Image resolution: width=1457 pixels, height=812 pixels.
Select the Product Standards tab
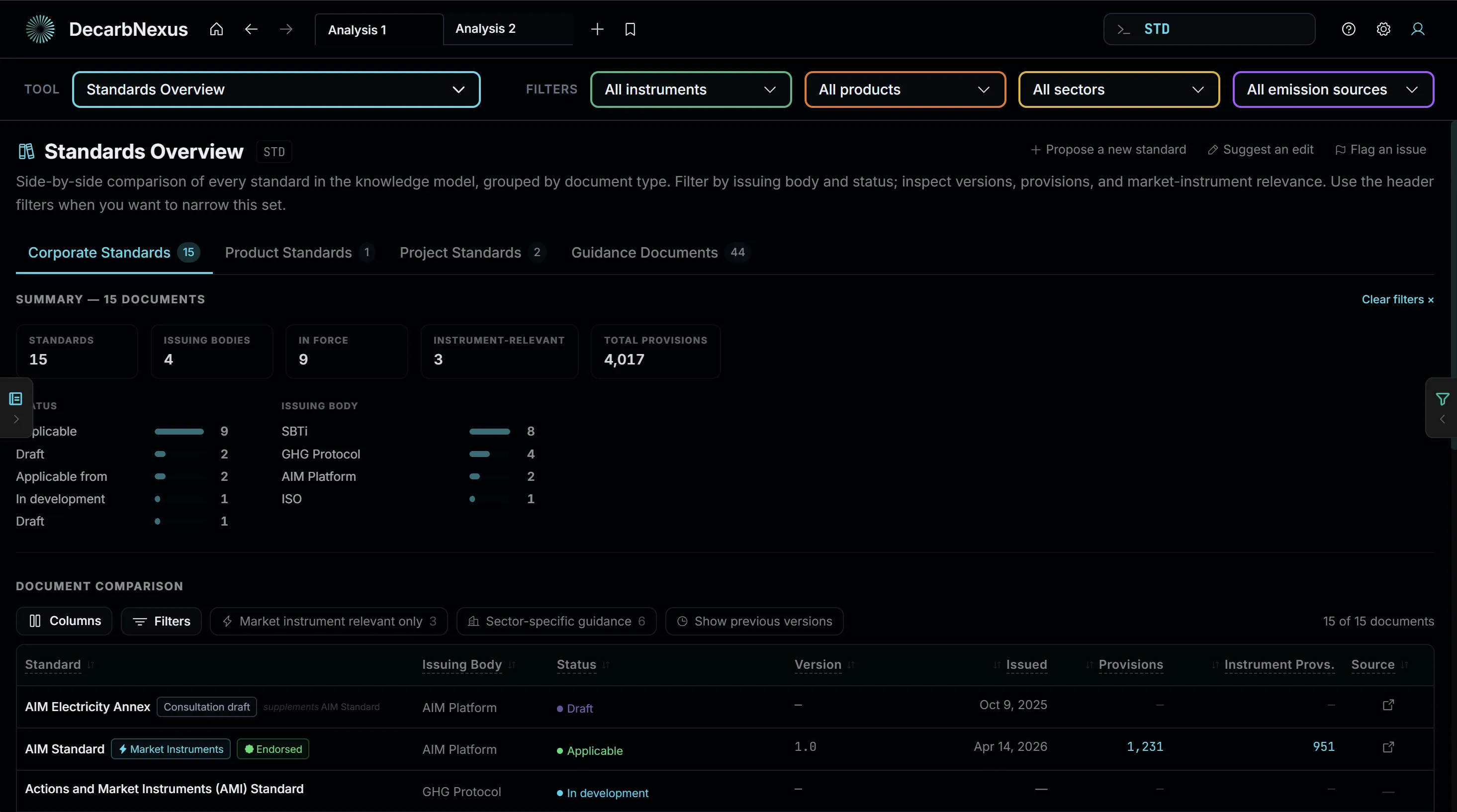(300, 253)
